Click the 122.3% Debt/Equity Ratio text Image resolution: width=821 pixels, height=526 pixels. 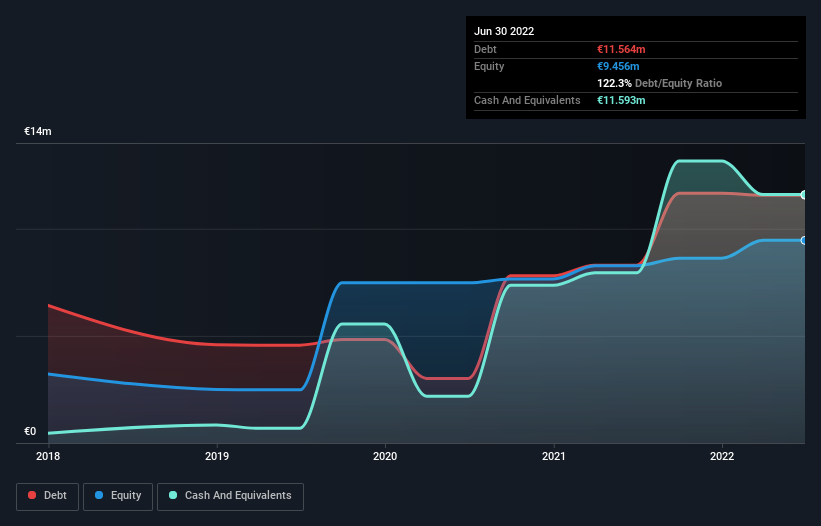click(659, 83)
